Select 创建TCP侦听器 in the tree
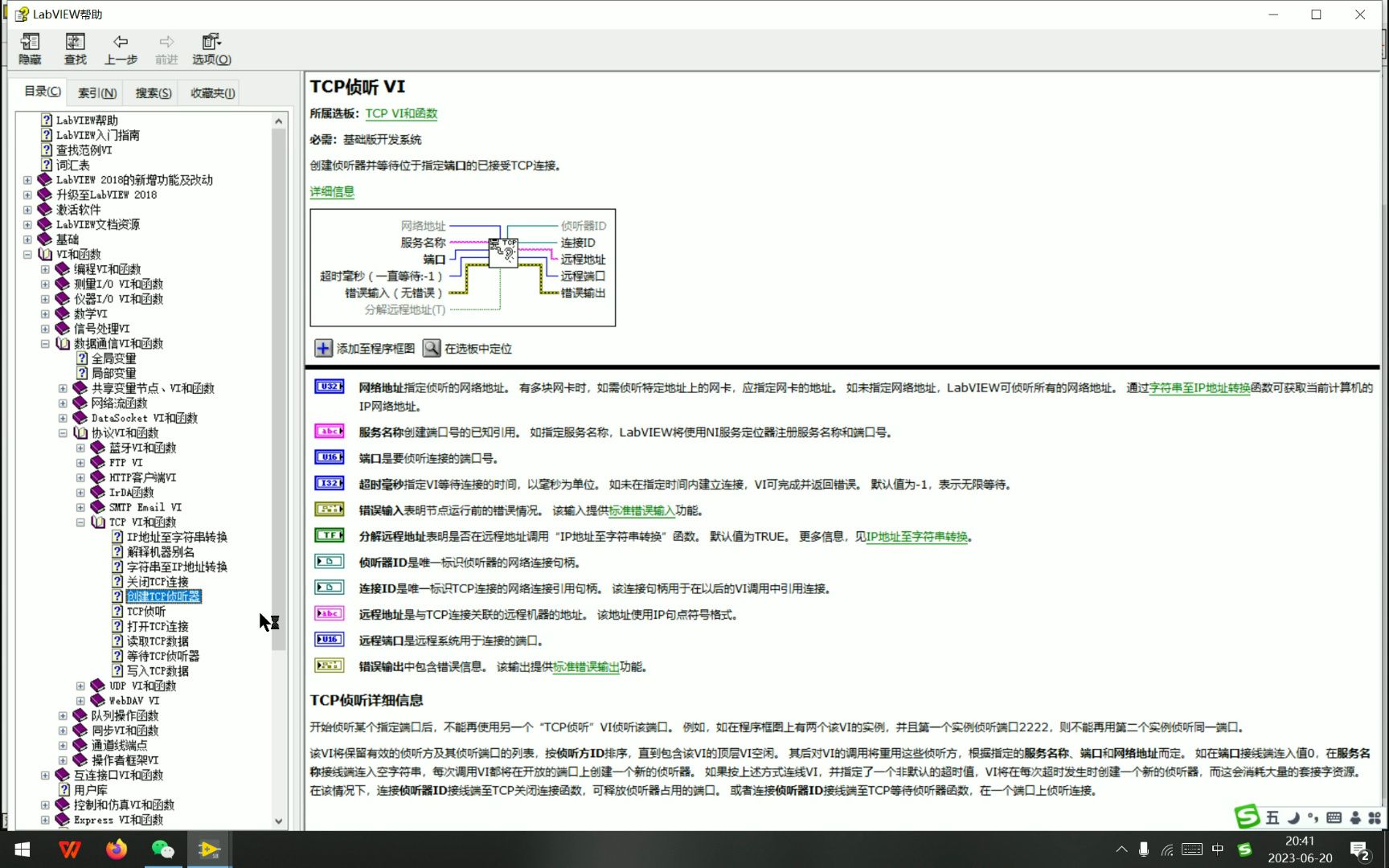 tap(164, 596)
